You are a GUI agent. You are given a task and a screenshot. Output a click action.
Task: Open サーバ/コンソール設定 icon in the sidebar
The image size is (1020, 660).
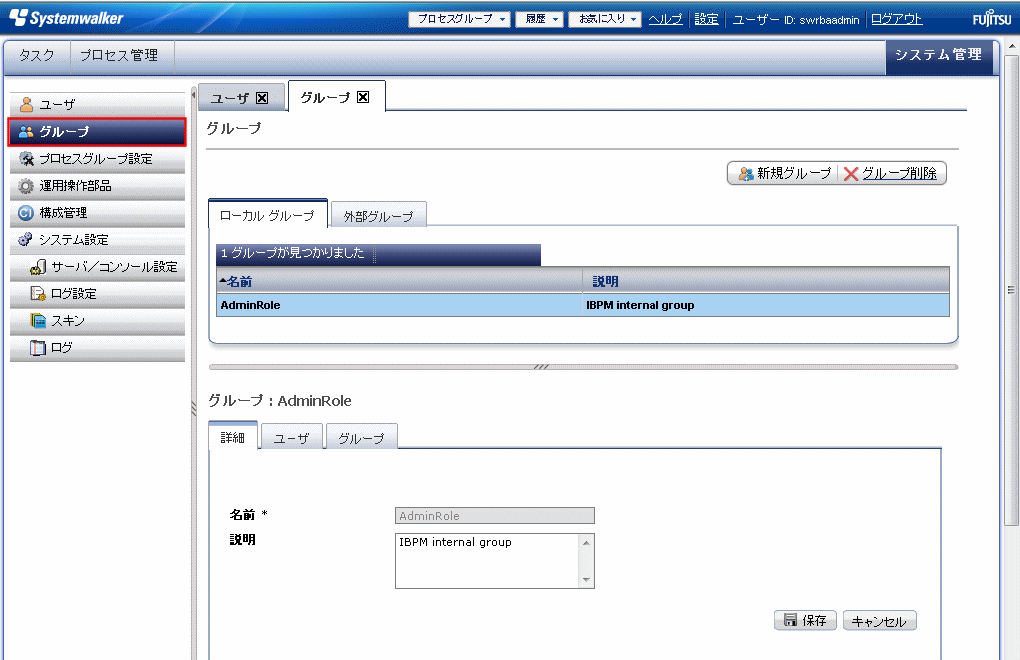[39, 267]
